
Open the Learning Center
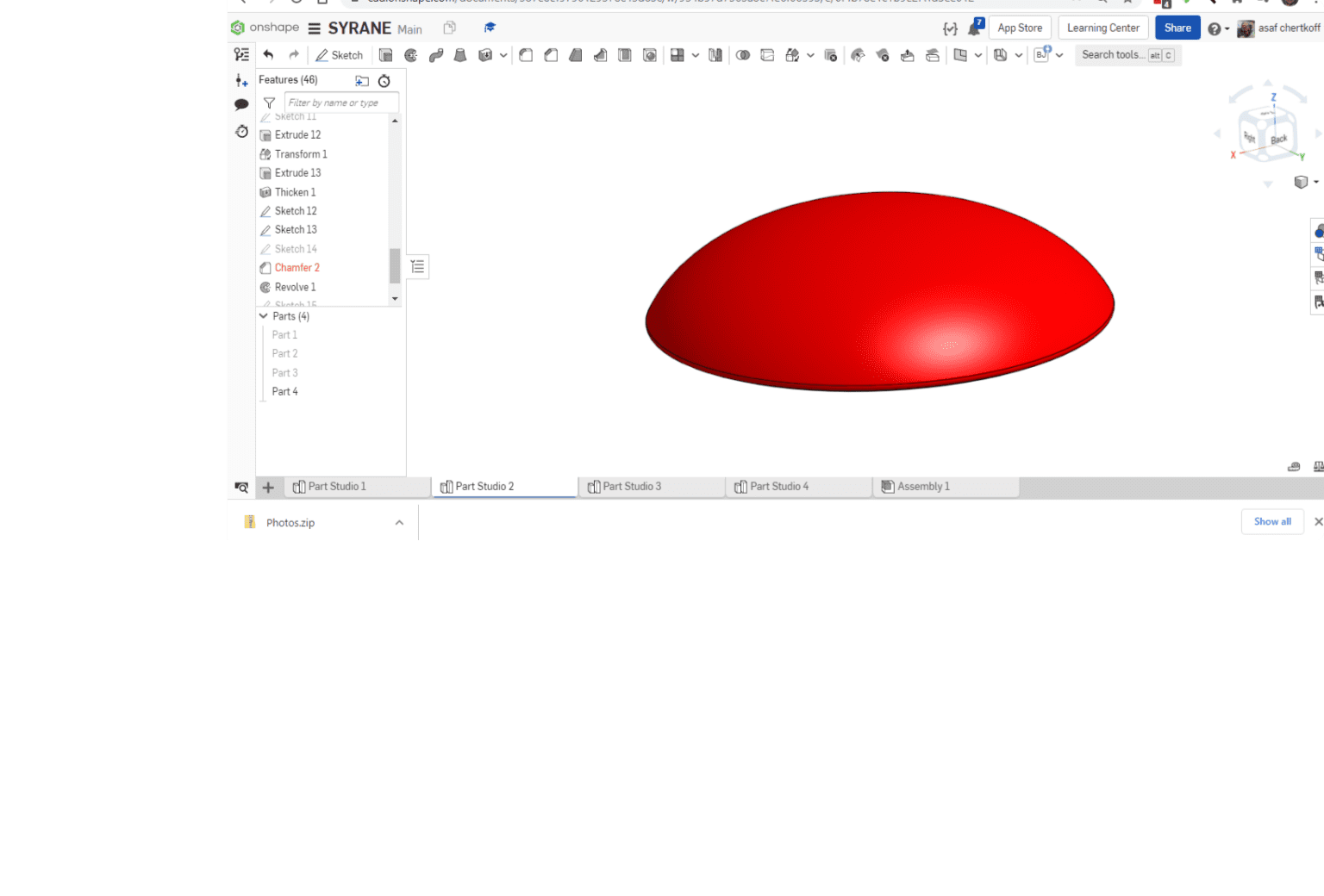point(1103,28)
